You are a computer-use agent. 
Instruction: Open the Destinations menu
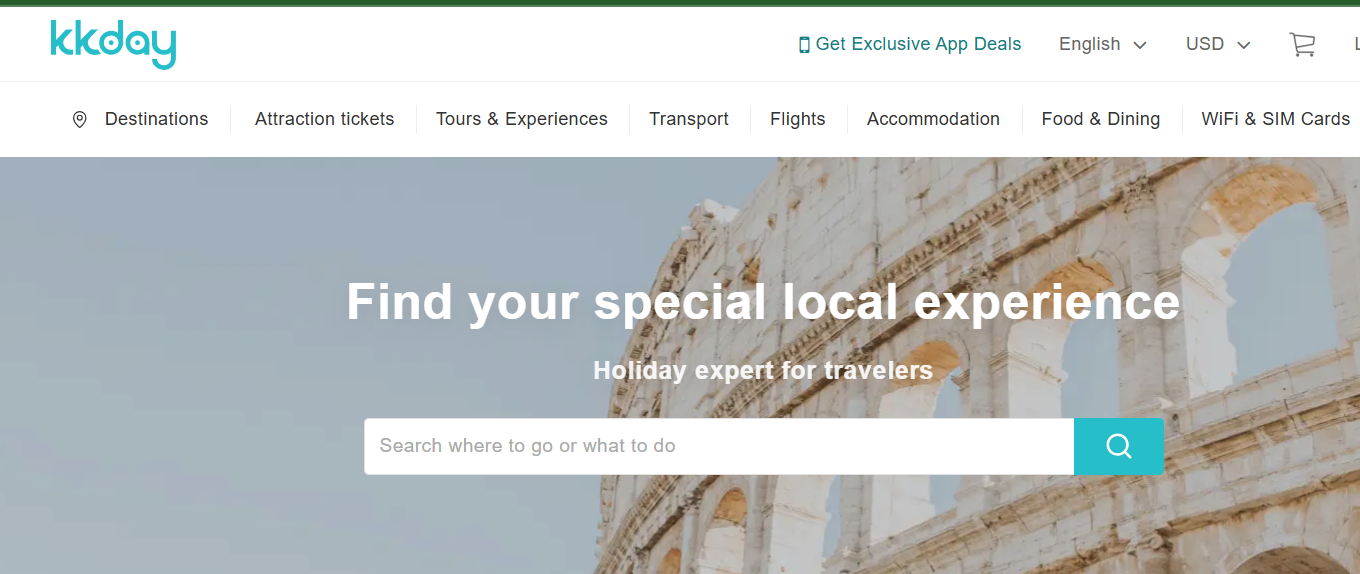(x=156, y=119)
